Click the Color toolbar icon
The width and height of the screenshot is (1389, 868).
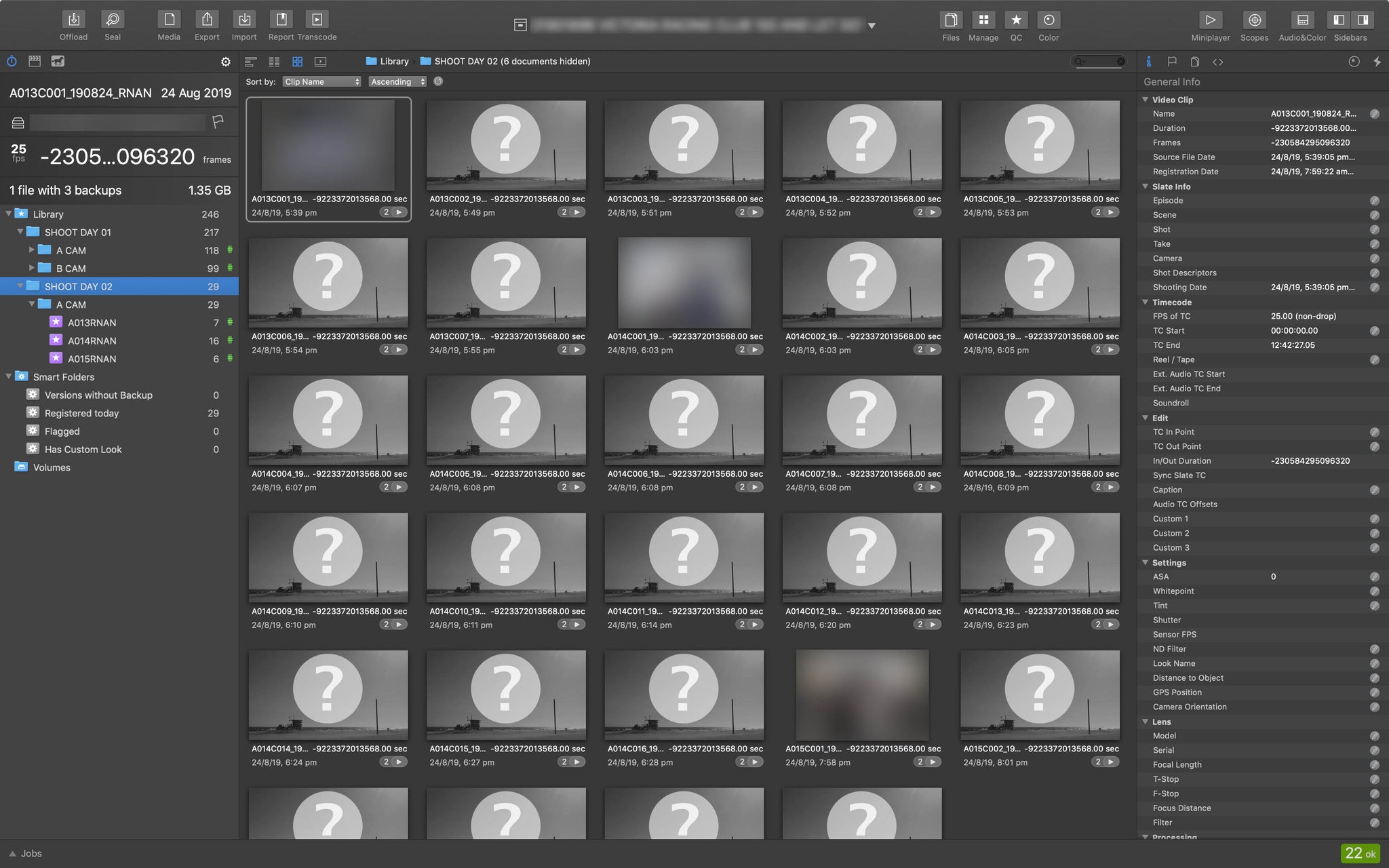[x=1048, y=20]
